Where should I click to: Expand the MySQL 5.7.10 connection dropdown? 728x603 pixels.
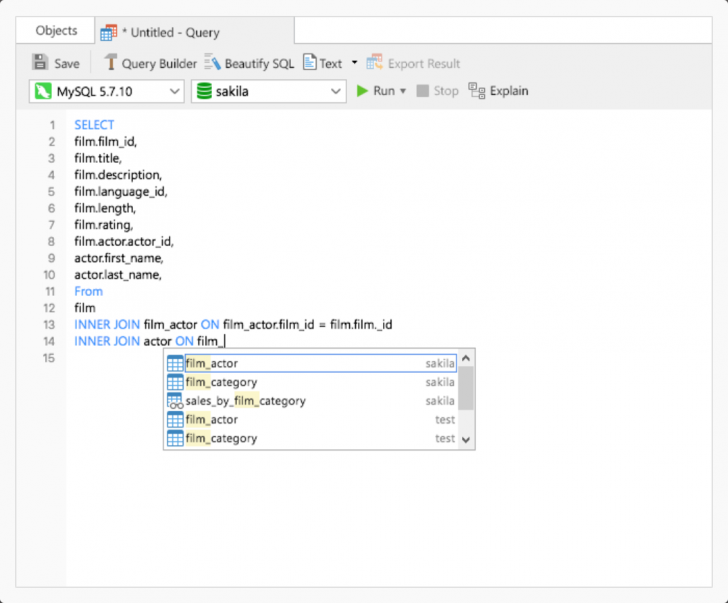click(175, 91)
